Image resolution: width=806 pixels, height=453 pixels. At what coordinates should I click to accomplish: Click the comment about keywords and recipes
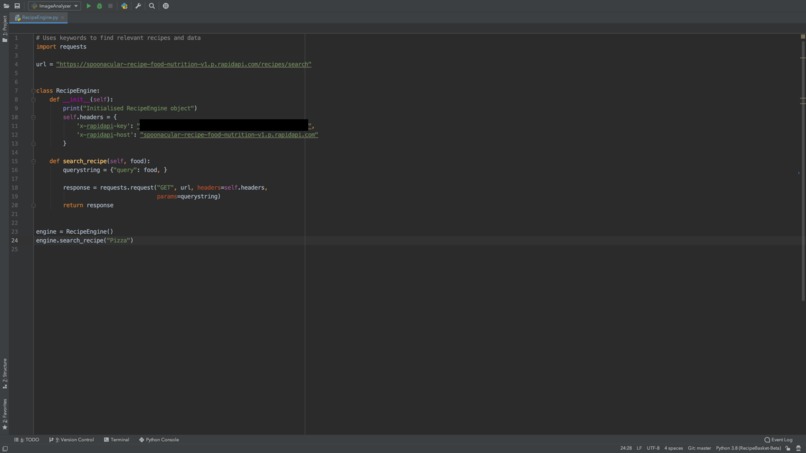118,38
